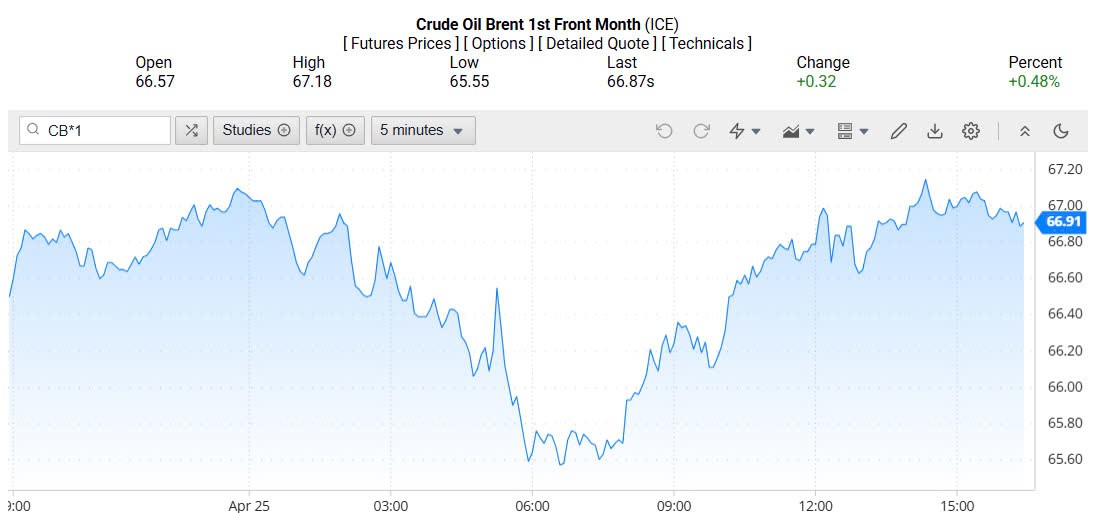Open the drawing pencil tool
Screen dimensions: 1094x513
click(x=898, y=130)
